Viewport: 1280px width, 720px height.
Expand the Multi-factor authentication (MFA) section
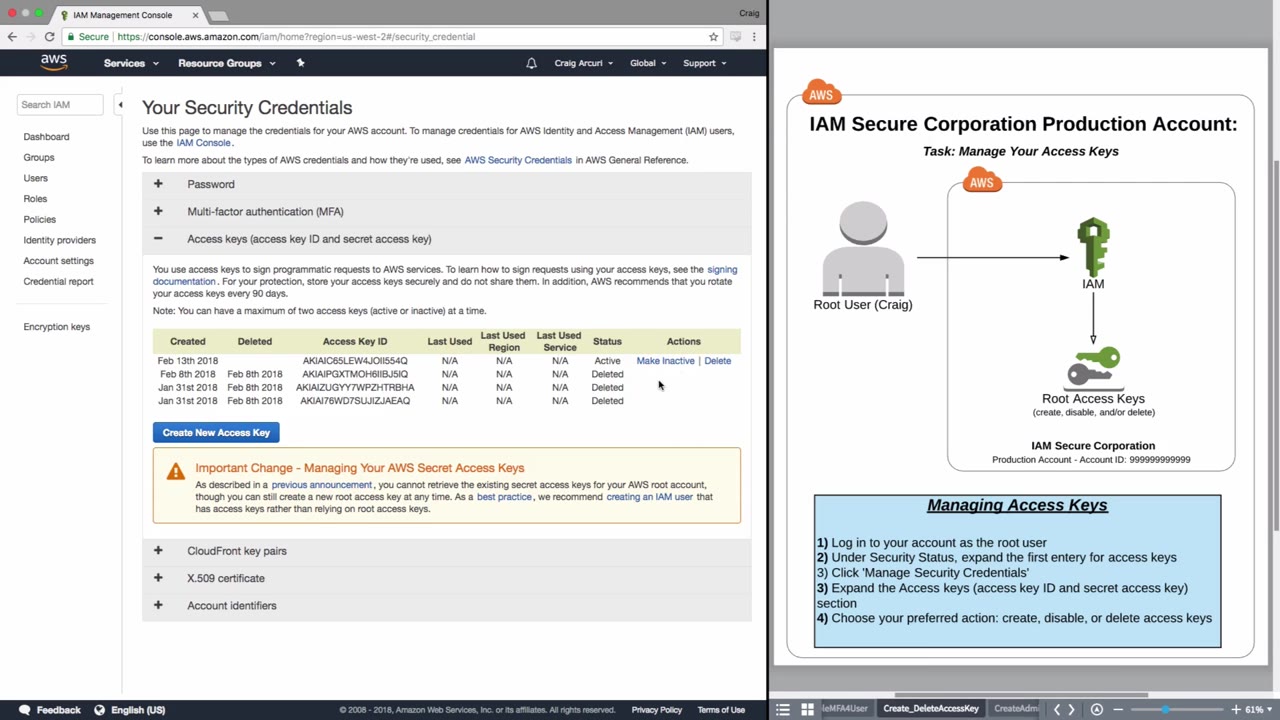click(446, 211)
